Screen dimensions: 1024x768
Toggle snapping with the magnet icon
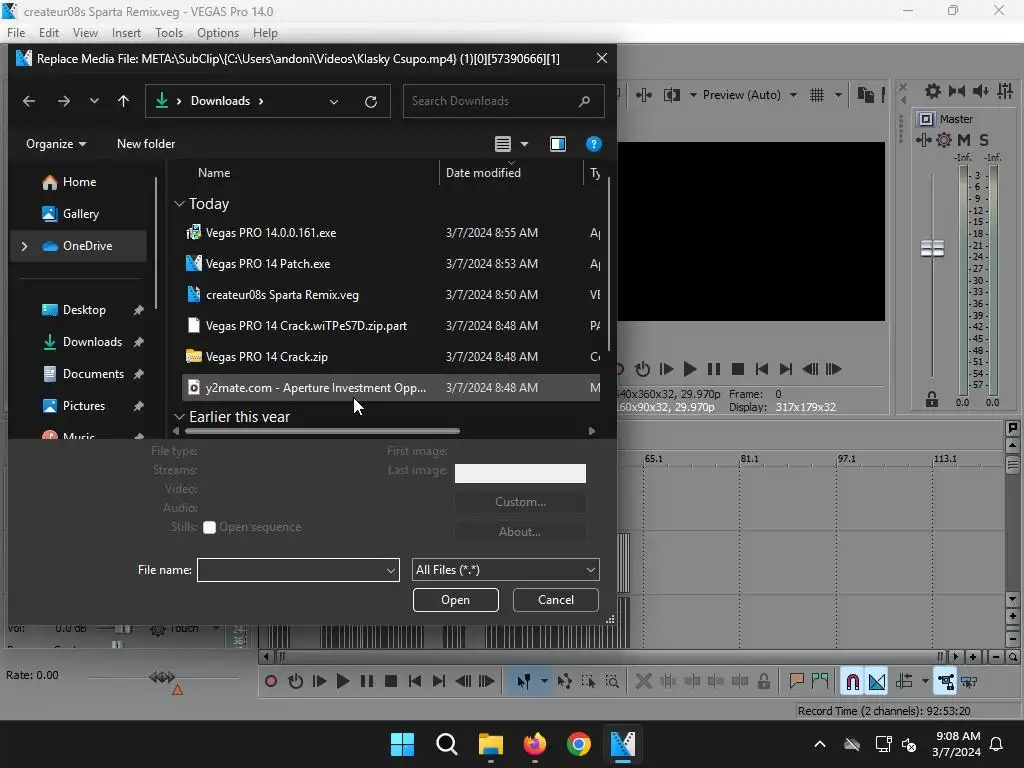click(x=852, y=682)
